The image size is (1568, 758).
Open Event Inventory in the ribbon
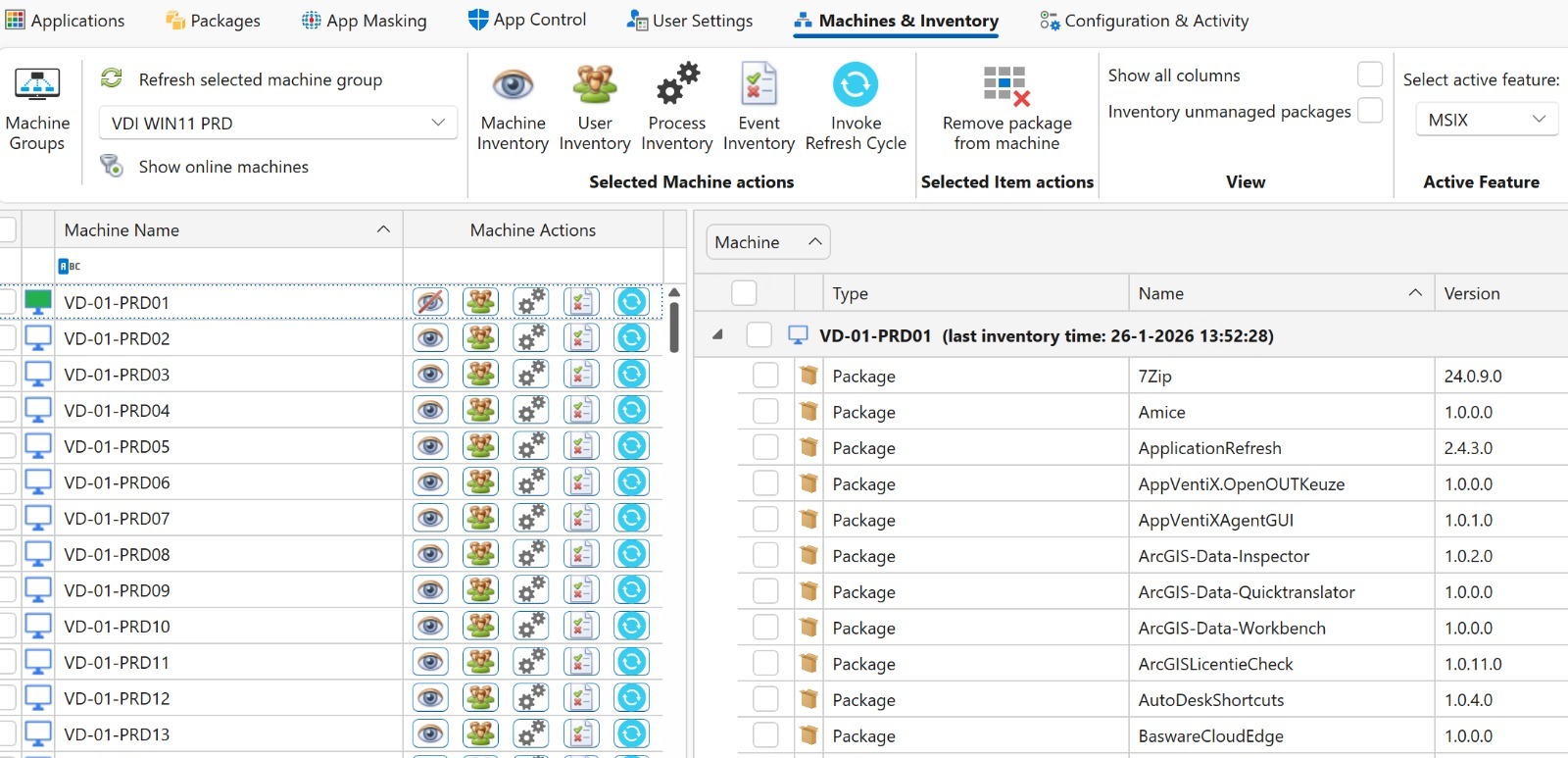(x=759, y=86)
